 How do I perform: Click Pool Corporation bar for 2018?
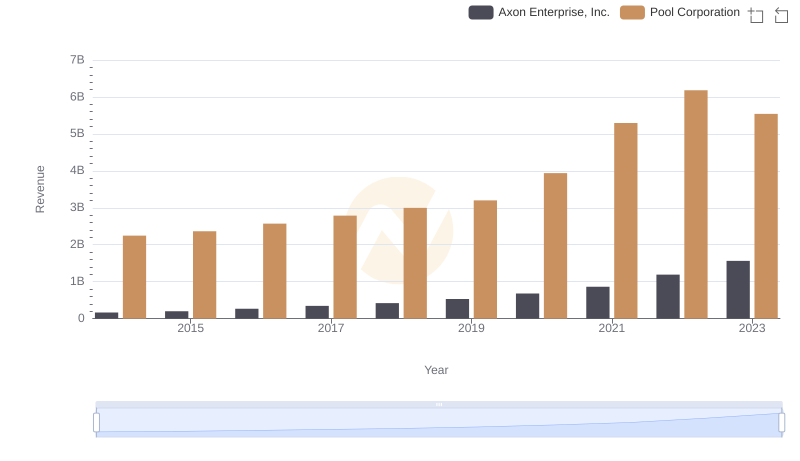point(415,263)
